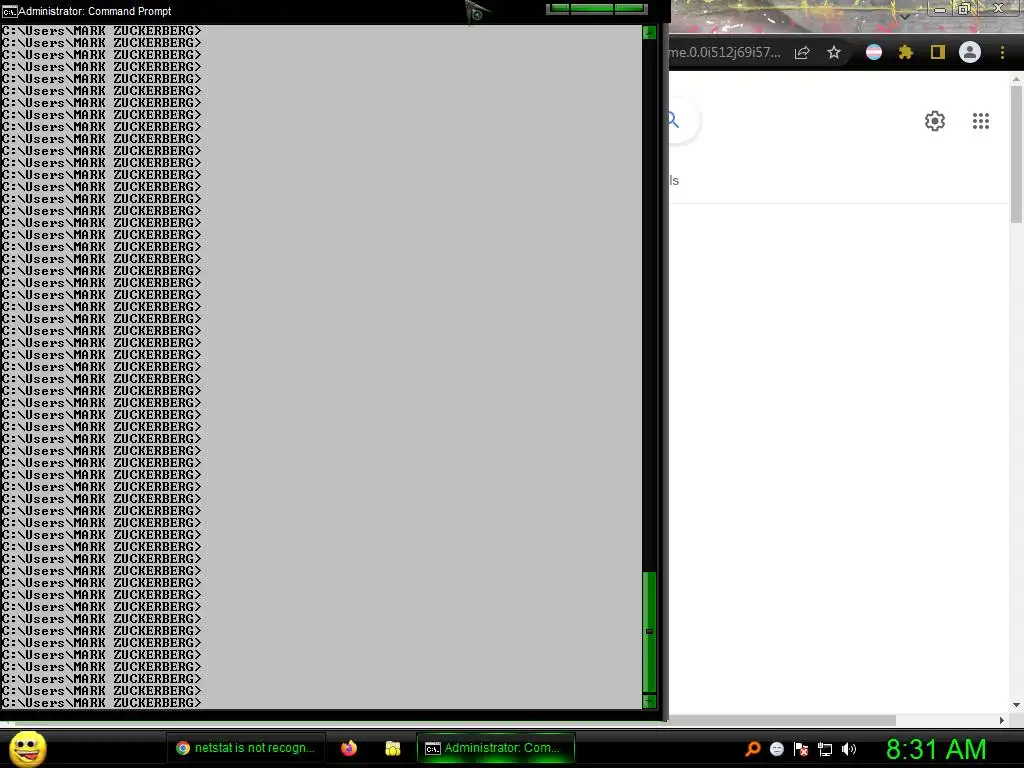Open the Action Center flag tray icon
Image resolution: width=1024 pixels, height=768 pixels.
click(x=801, y=749)
